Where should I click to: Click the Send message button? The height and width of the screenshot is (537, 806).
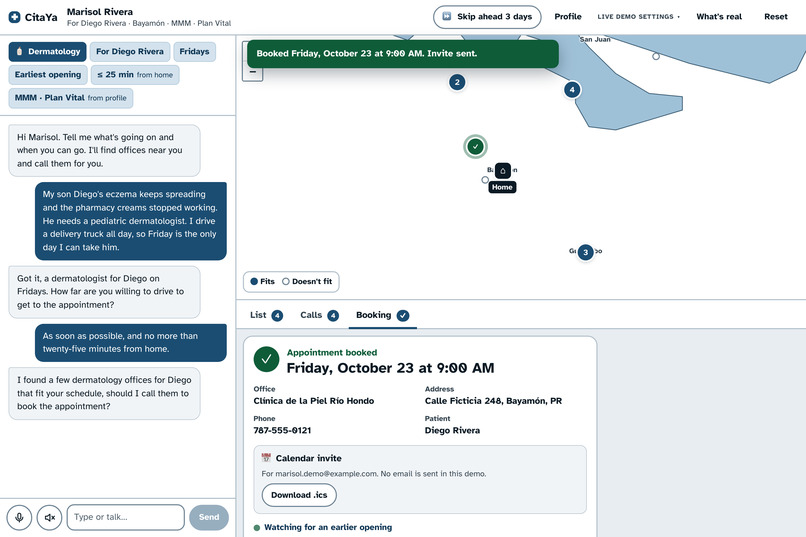[209, 517]
